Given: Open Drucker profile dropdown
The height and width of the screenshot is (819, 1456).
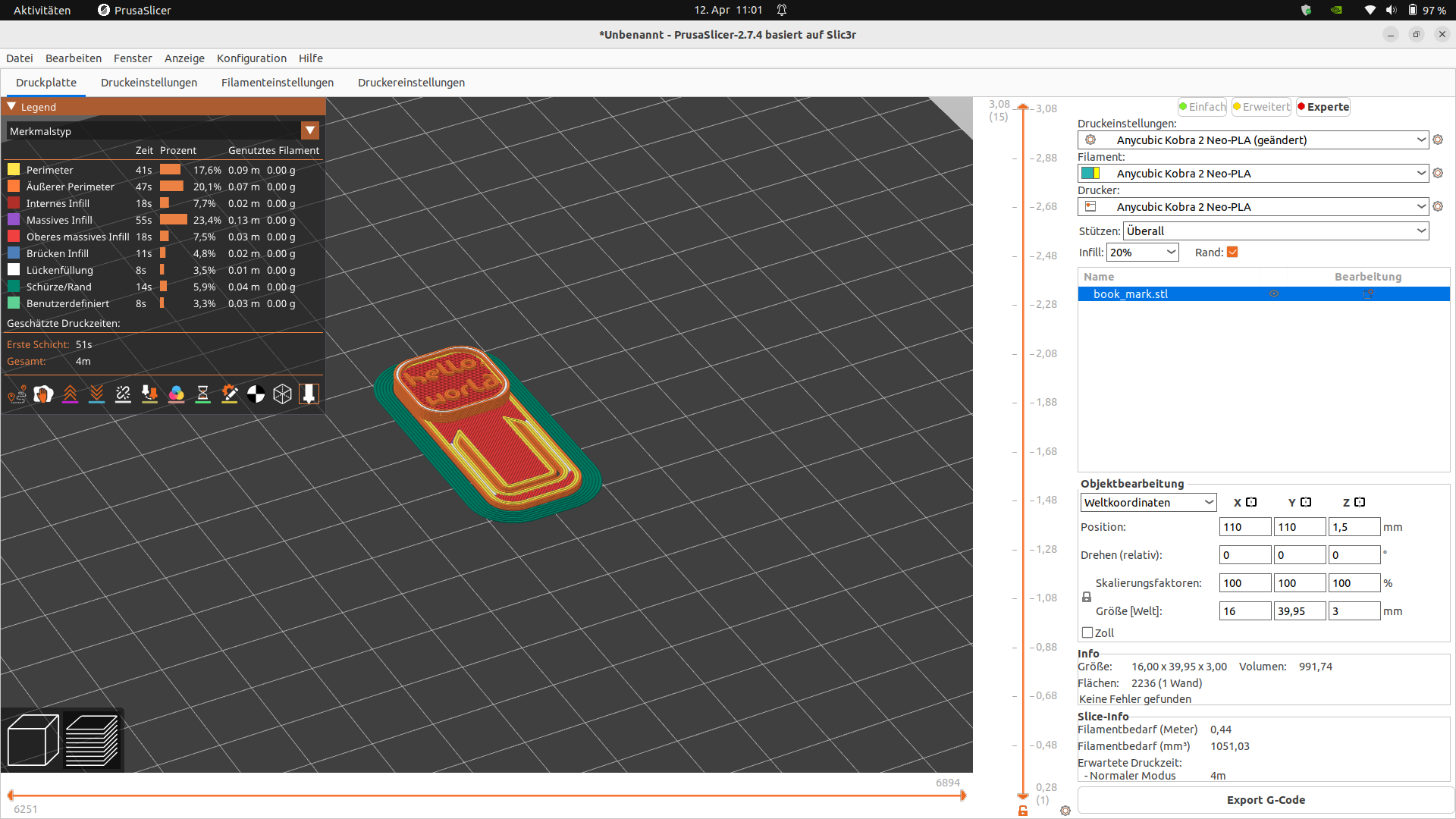Looking at the screenshot, I should [x=1253, y=206].
